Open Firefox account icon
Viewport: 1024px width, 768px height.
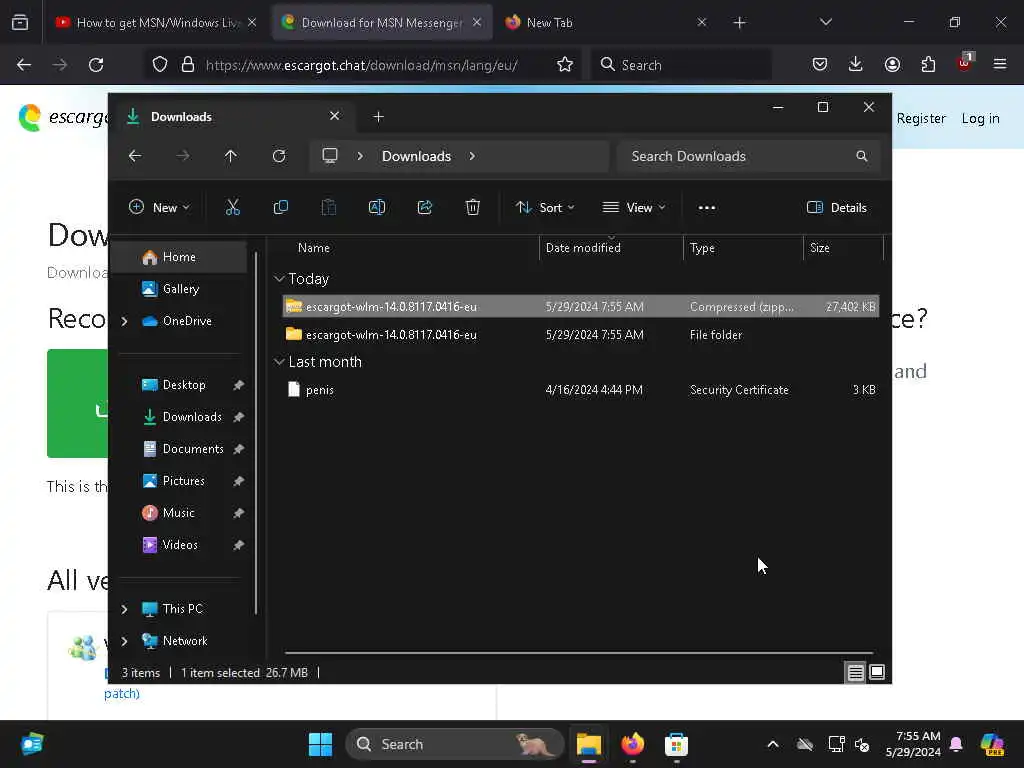[x=892, y=64]
